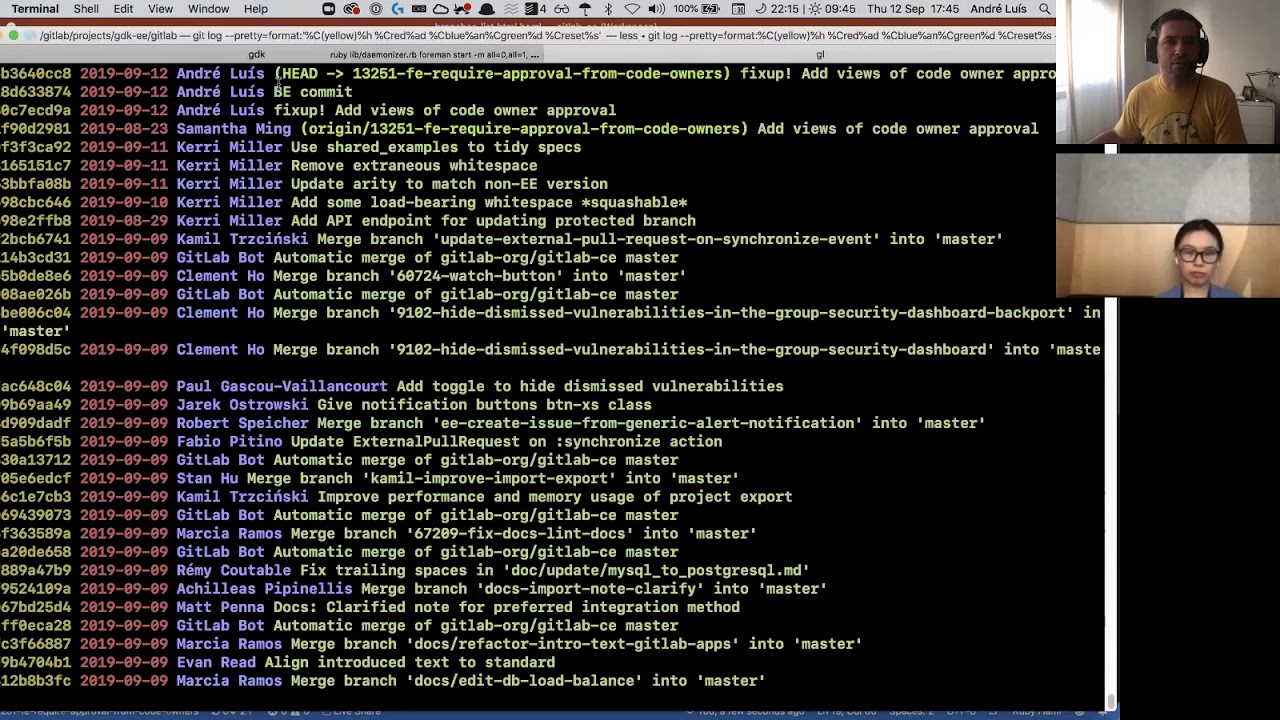This screenshot has width=1280, height=720.
Task: Click 'Add API endpoint for updating protected branch'
Action: pos(493,221)
